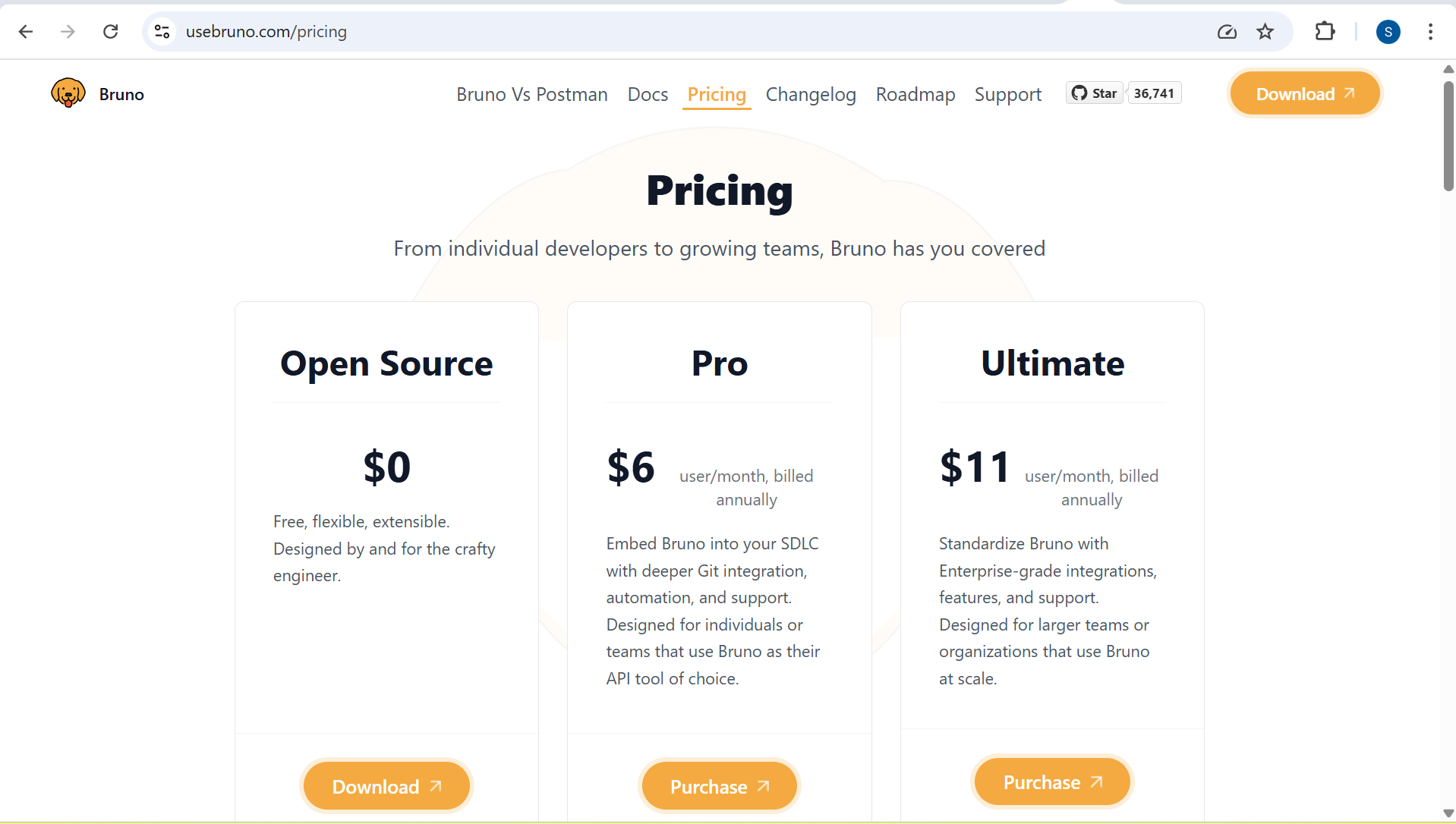Open the browser Extensions puzzle icon
Image resolution: width=1456 pixels, height=824 pixels.
click(x=1325, y=31)
